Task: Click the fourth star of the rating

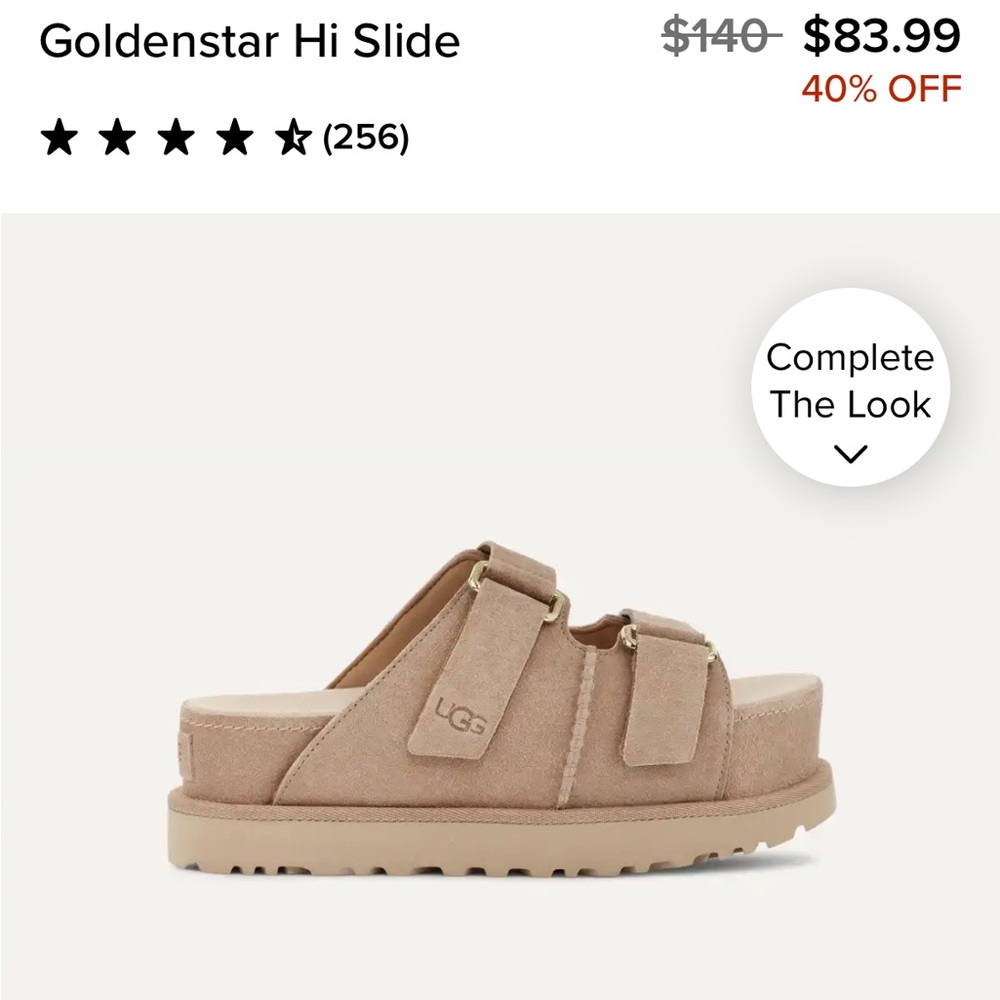Action: (234, 134)
